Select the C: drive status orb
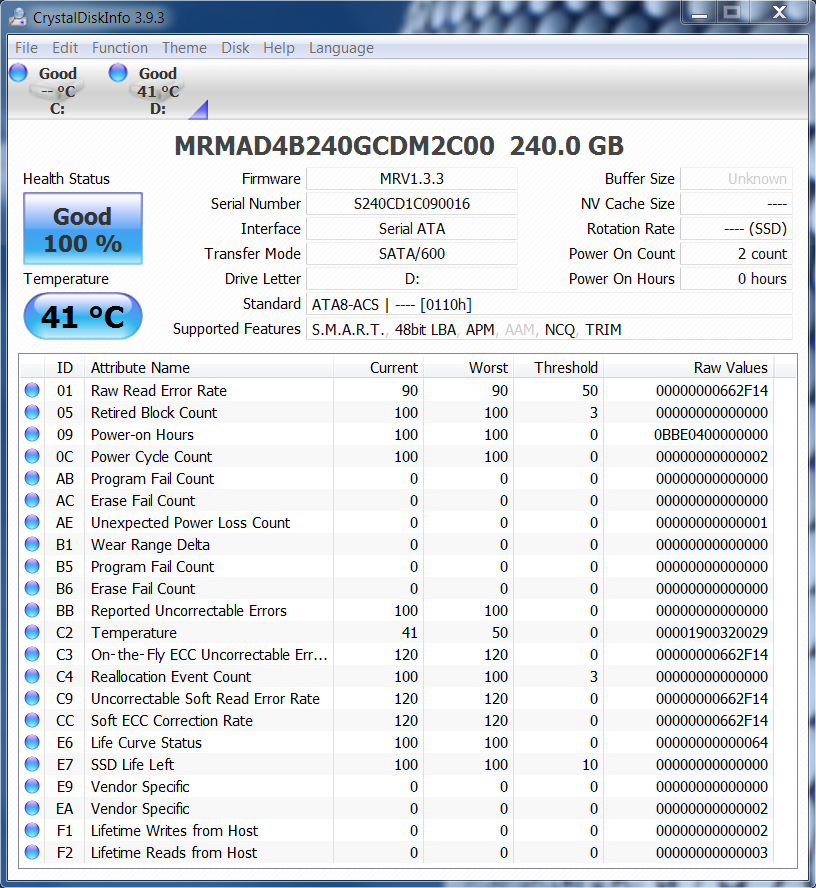The width and height of the screenshot is (816, 888). (x=19, y=73)
